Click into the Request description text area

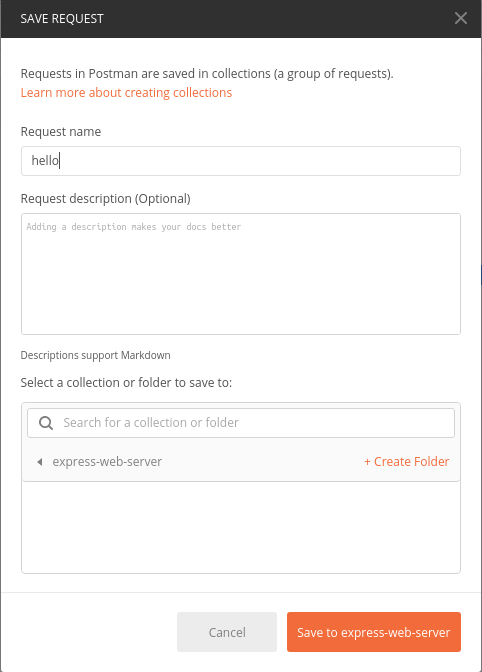pyautogui.click(x=241, y=274)
